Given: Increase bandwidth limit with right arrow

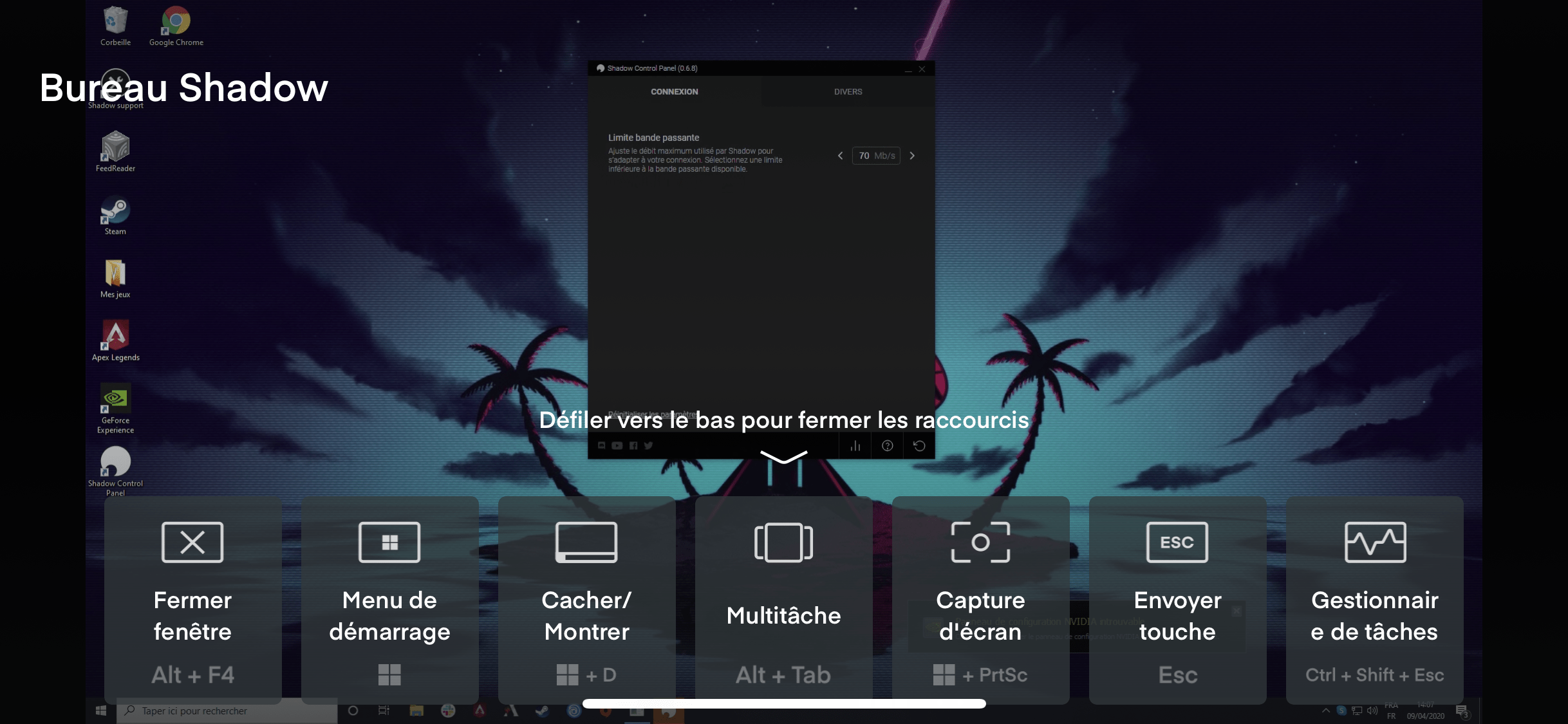Looking at the screenshot, I should click(912, 156).
